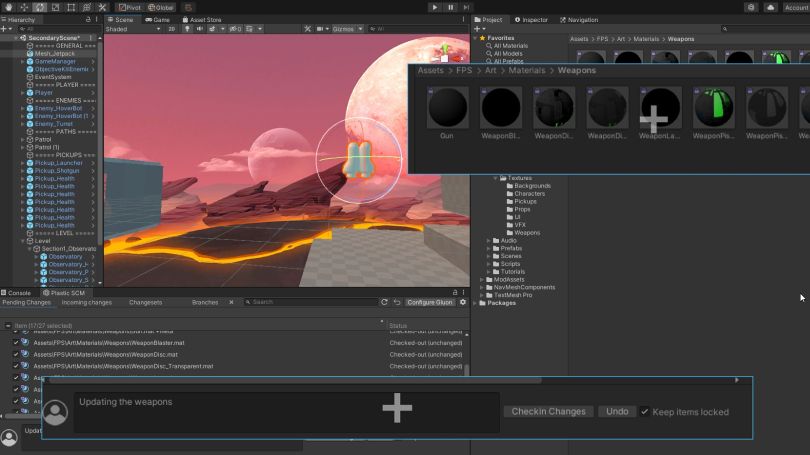Uncheck the WeaponDisc_Transparent.mat checkbox
810x455 pixels.
(16, 367)
